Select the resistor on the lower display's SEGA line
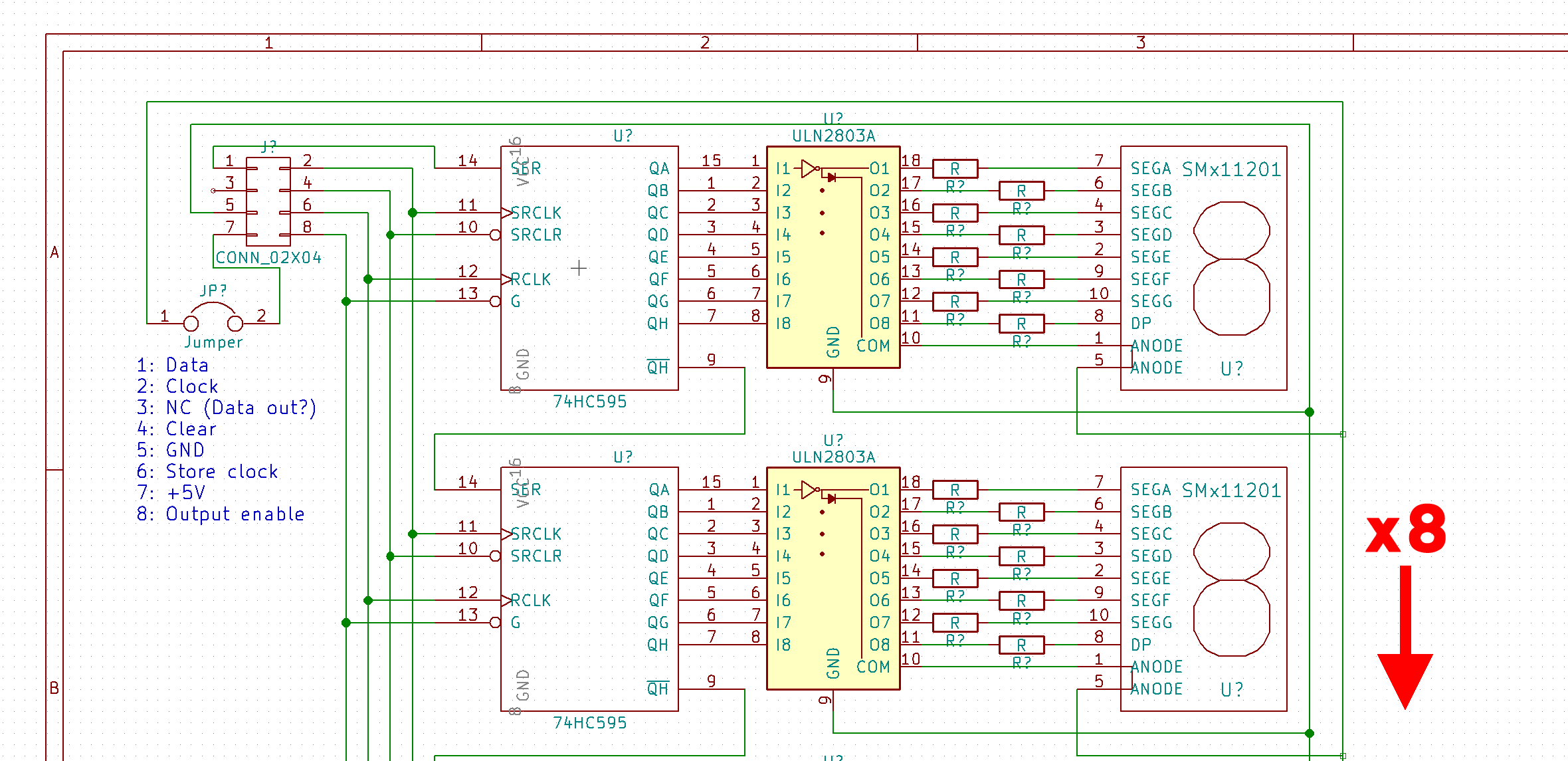 coord(955,490)
